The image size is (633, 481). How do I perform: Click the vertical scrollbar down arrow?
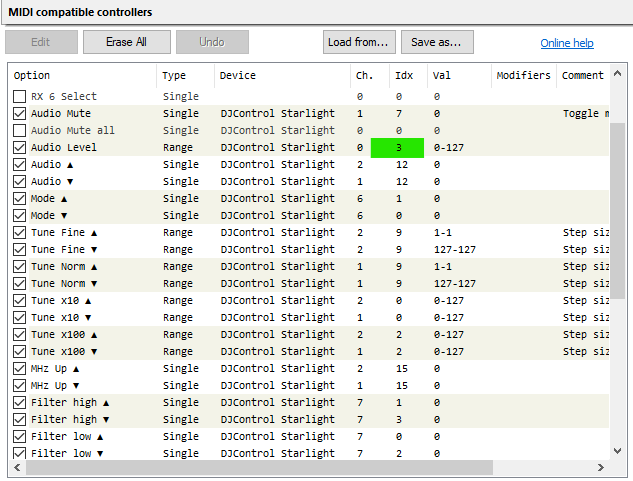click(617, 451)
